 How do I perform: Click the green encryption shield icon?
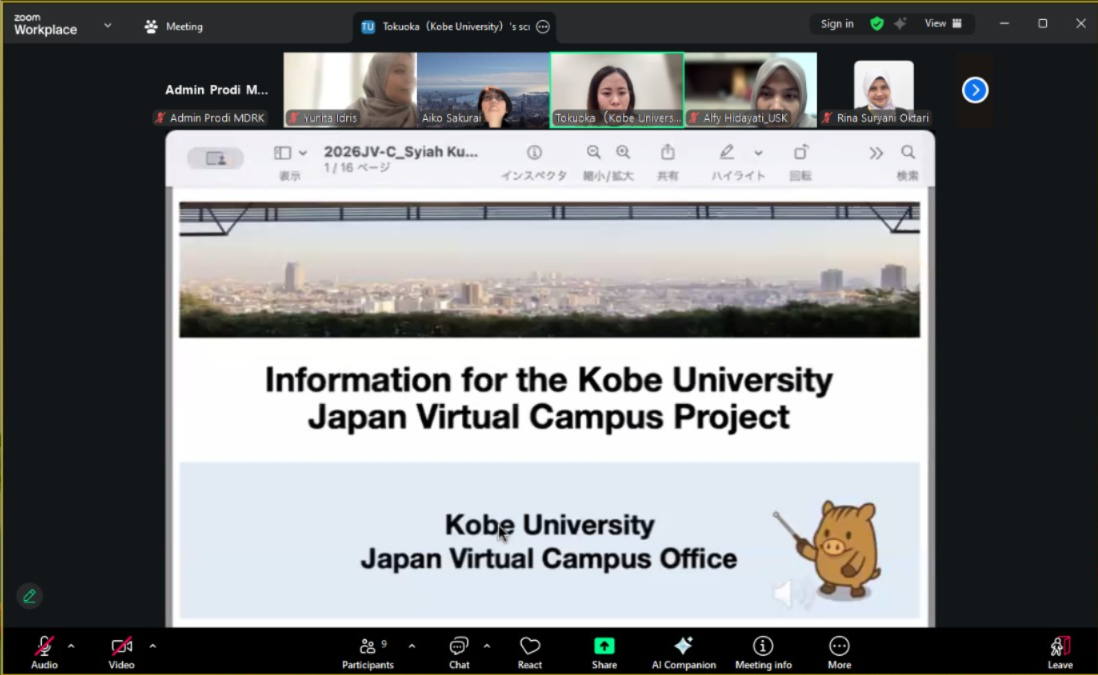[877, 24]
